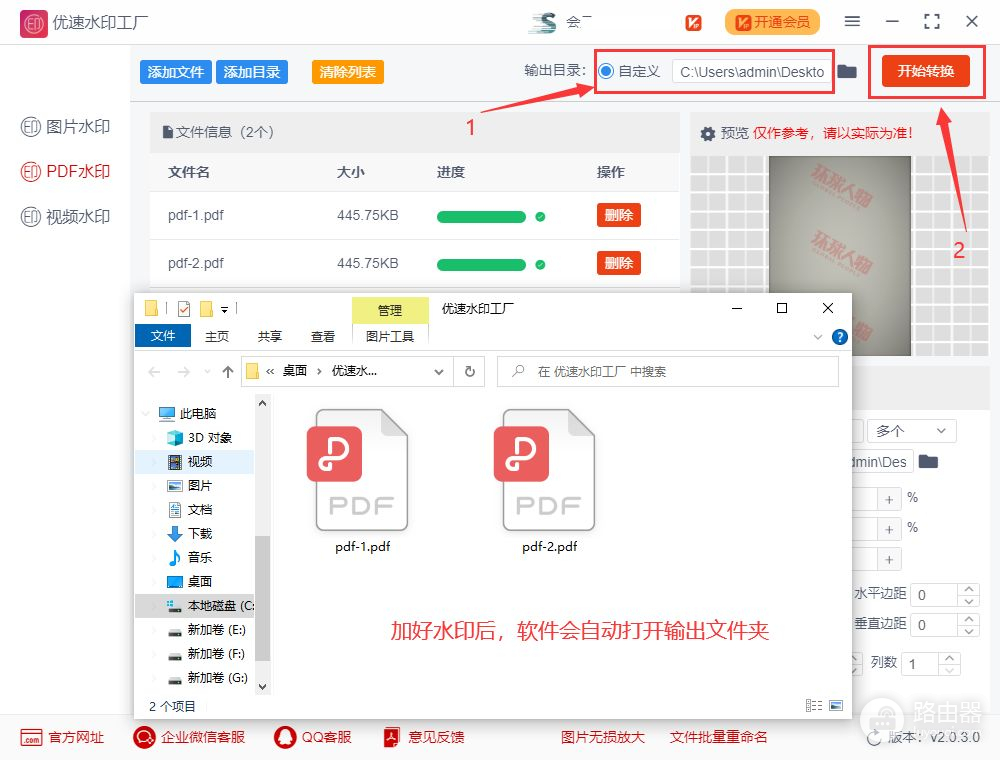Delete pdf-2.pdf from the list
Image resolution: width=1000 pixels, height=760 pixels.
click(619, 263)
